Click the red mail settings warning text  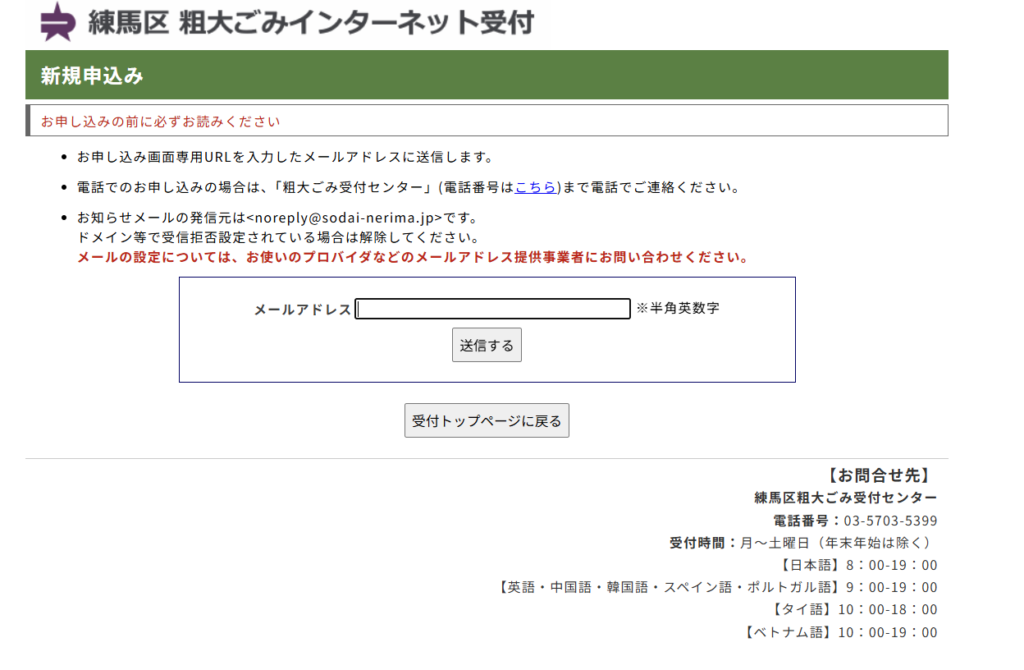click(x=412, y=257)
